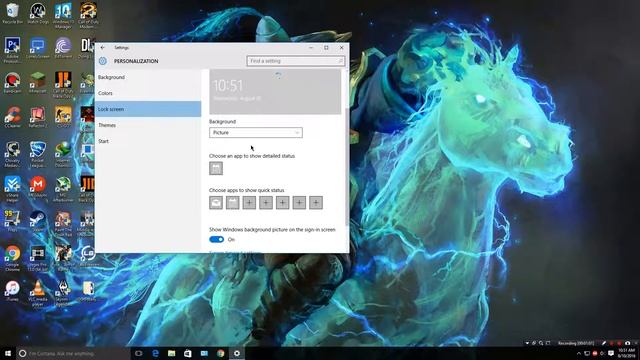Open BitTorrent desktop shortcut
This screenshot has width=640, height=360.
tap(63, 48)
